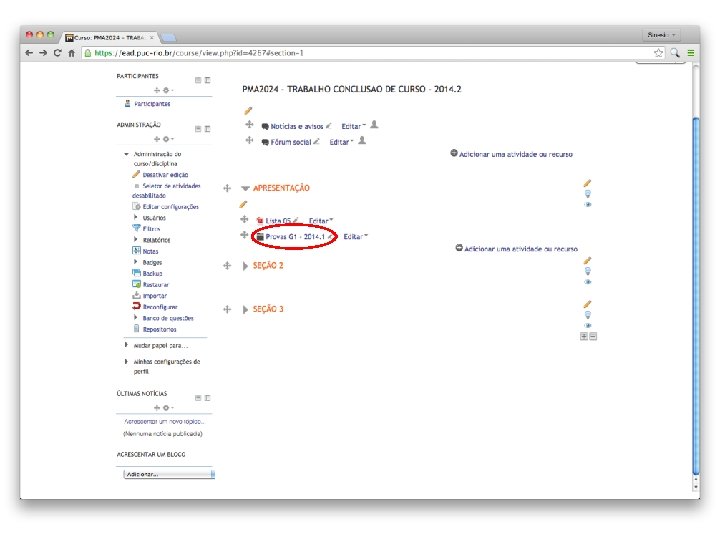Viewport: 720px width, 540px height.
Task: Edit APRESENTAÇÃO summary pencil under heading
Action: (243, 204)
